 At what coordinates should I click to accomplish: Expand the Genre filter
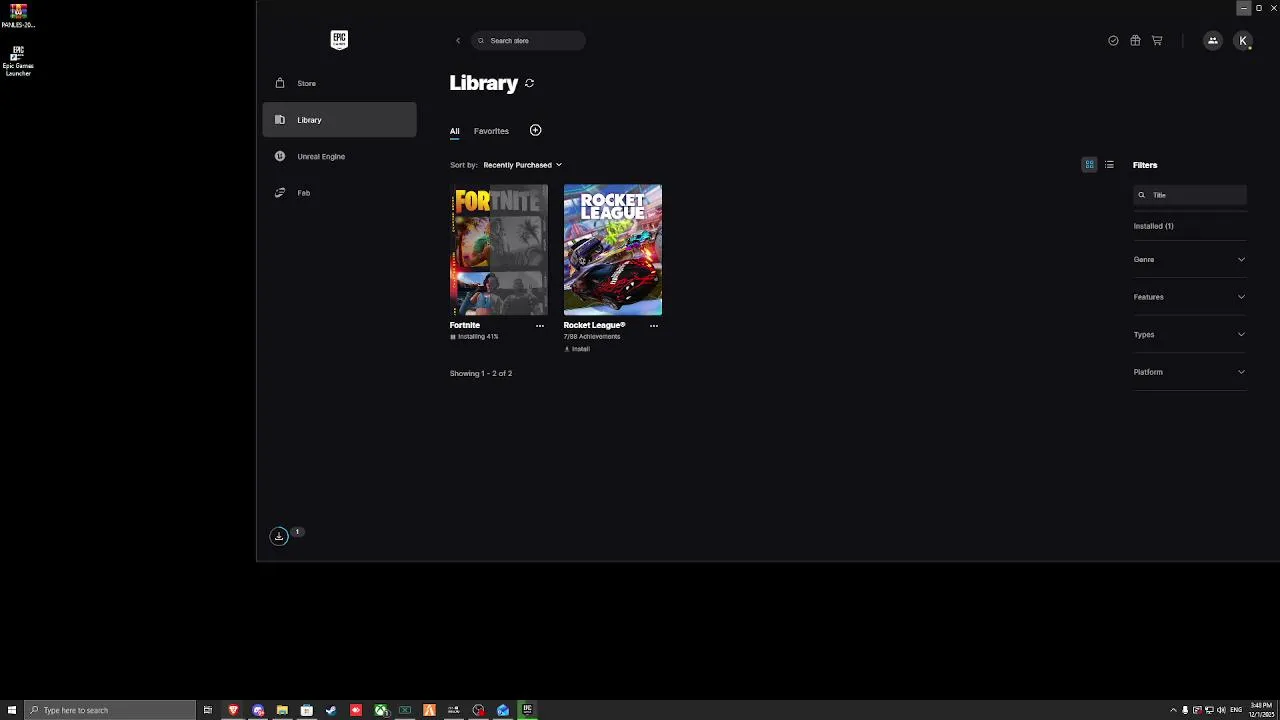pos(1190,260)
